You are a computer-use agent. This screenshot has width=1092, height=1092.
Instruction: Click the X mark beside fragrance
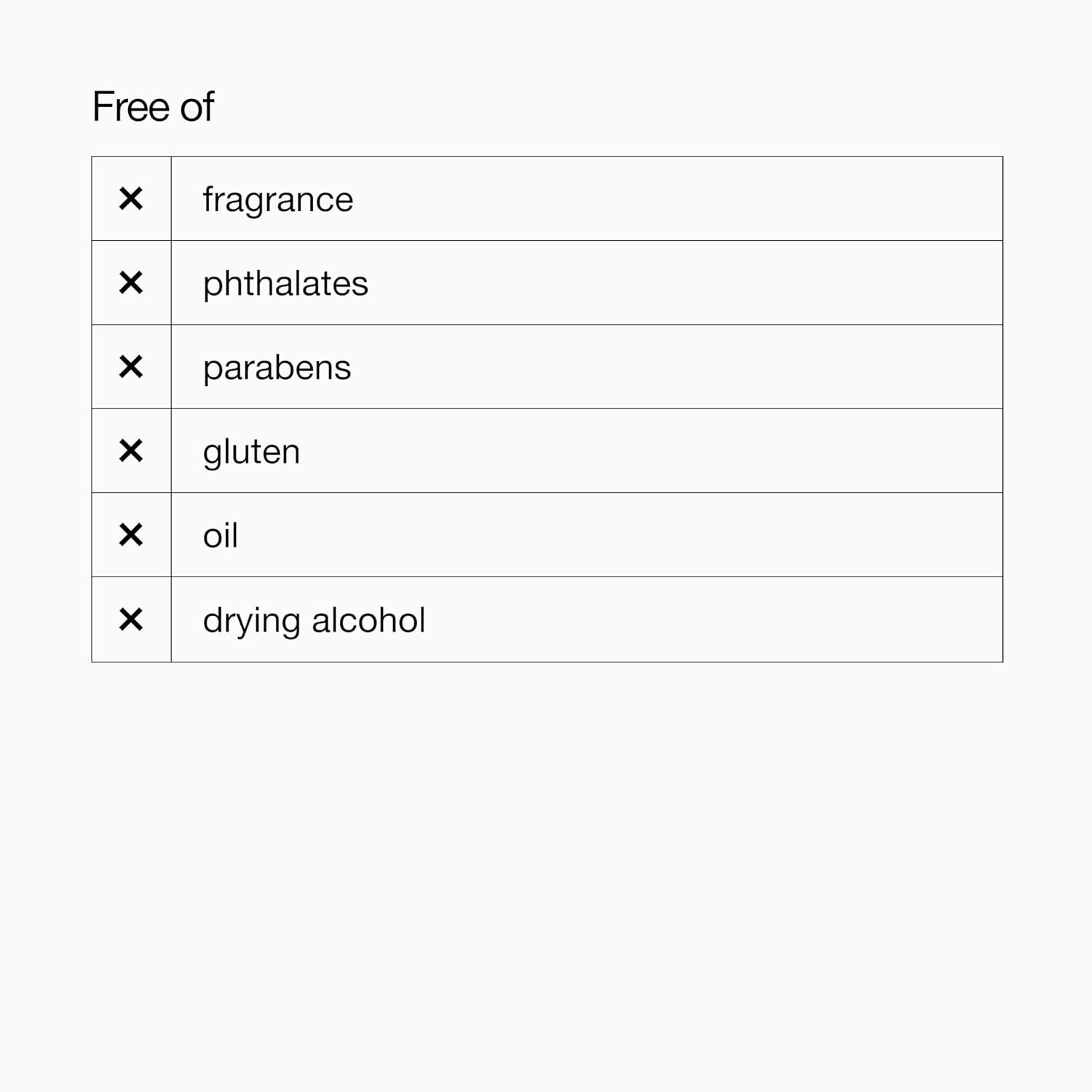131,199
